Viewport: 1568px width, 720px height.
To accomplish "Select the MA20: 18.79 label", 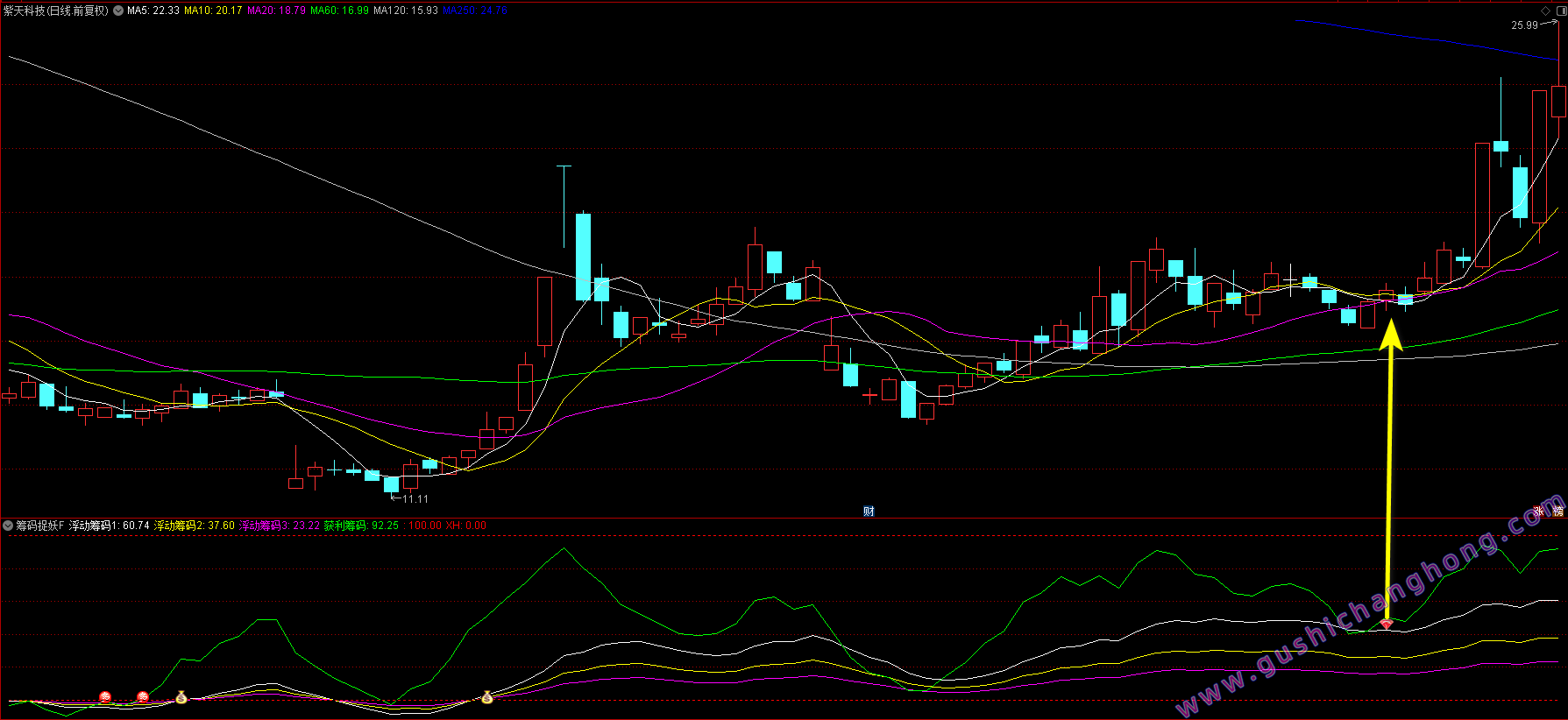I will [276, 11].
